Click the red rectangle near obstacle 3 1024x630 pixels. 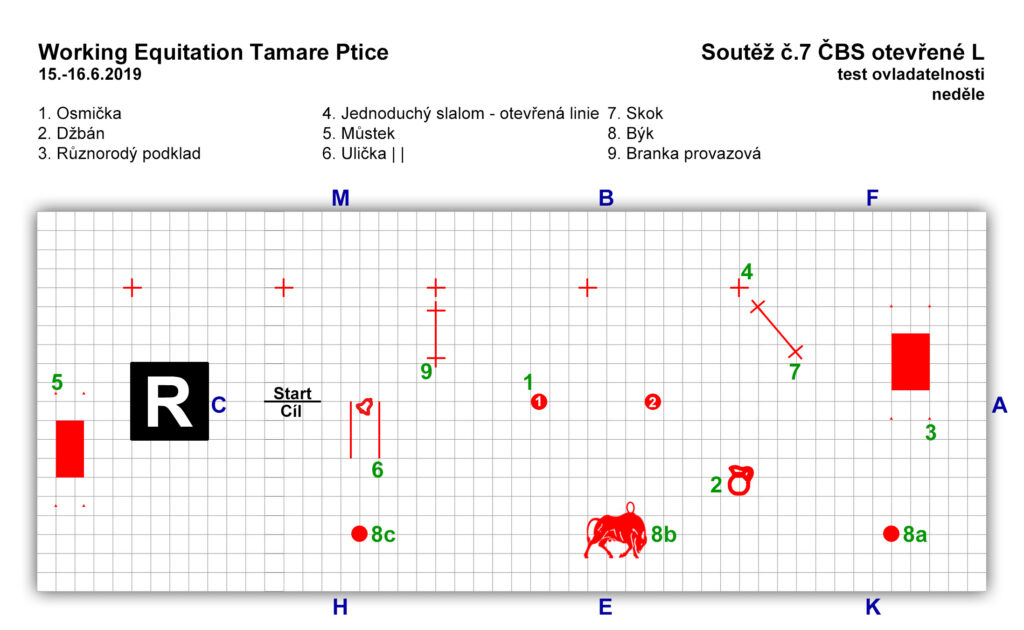pos(910,362)
